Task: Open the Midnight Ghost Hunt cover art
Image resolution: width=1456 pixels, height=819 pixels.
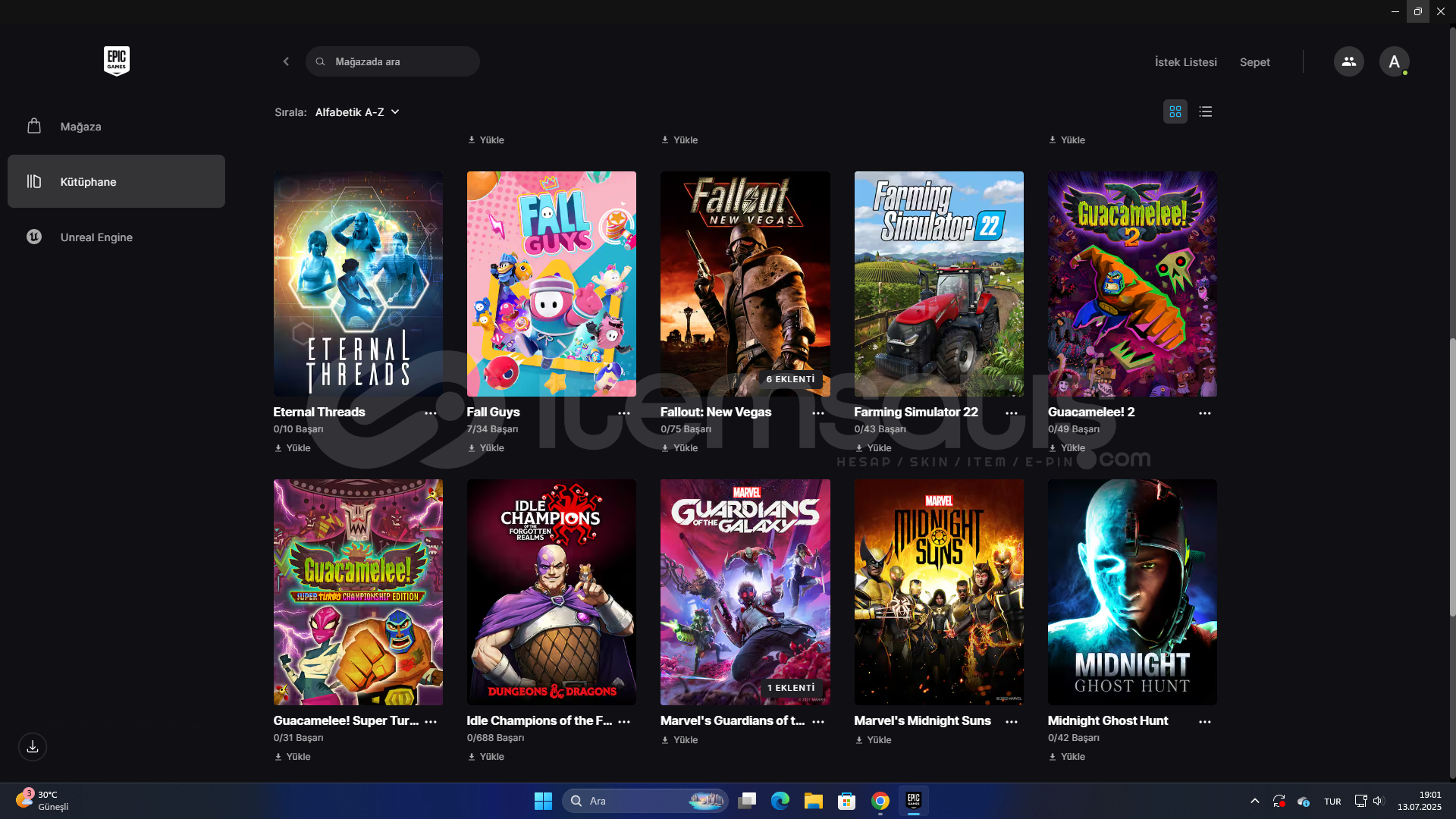Action: (x=1132, y=592)
